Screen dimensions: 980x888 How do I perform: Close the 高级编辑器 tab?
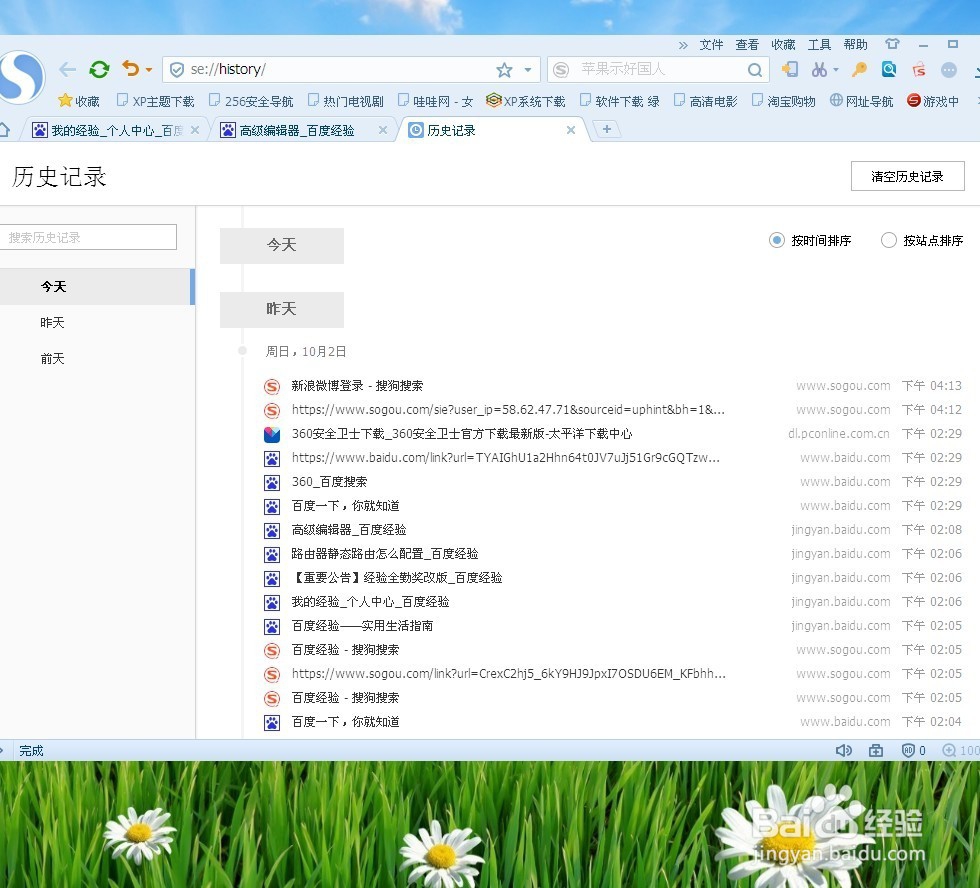point(383,130)
